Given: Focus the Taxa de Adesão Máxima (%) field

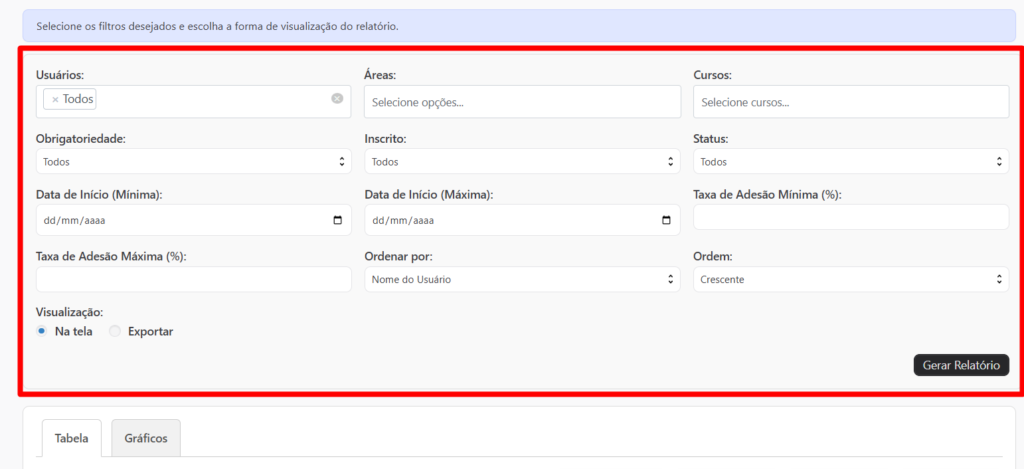Looking at the screenshot, I should click(x=193, y=279).
